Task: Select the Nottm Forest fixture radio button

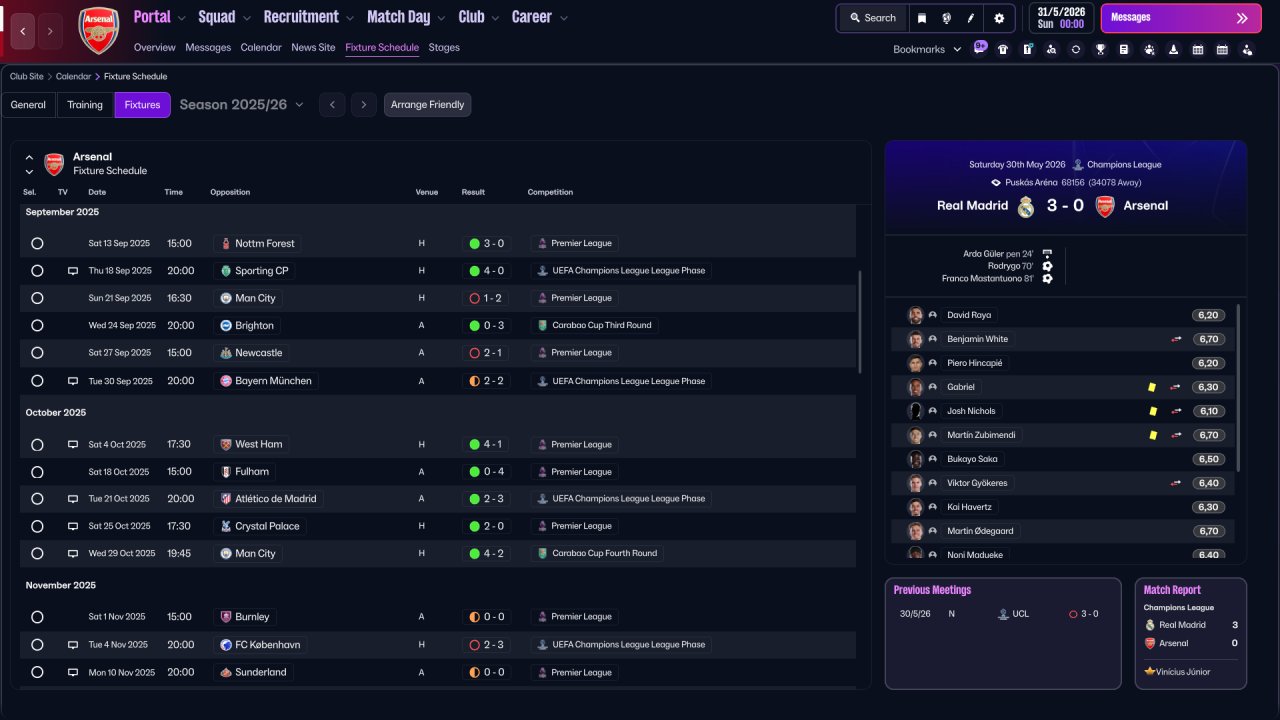Action: [x=37, y=243]
